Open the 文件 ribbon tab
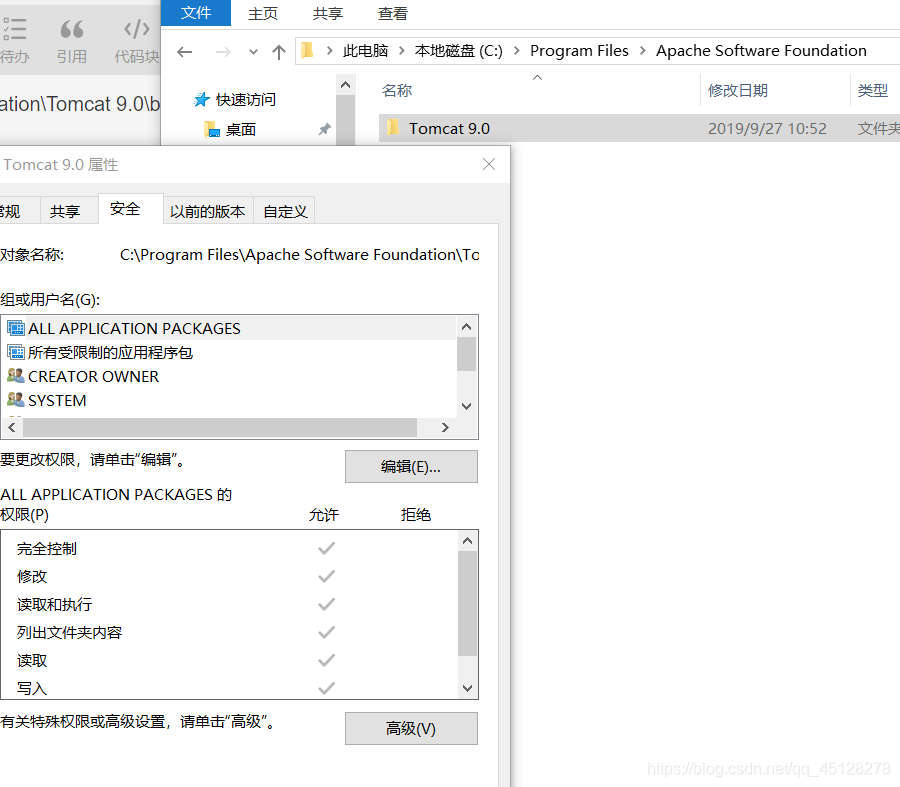Viewport: 900px width, 787px height. tap(196, 13)
